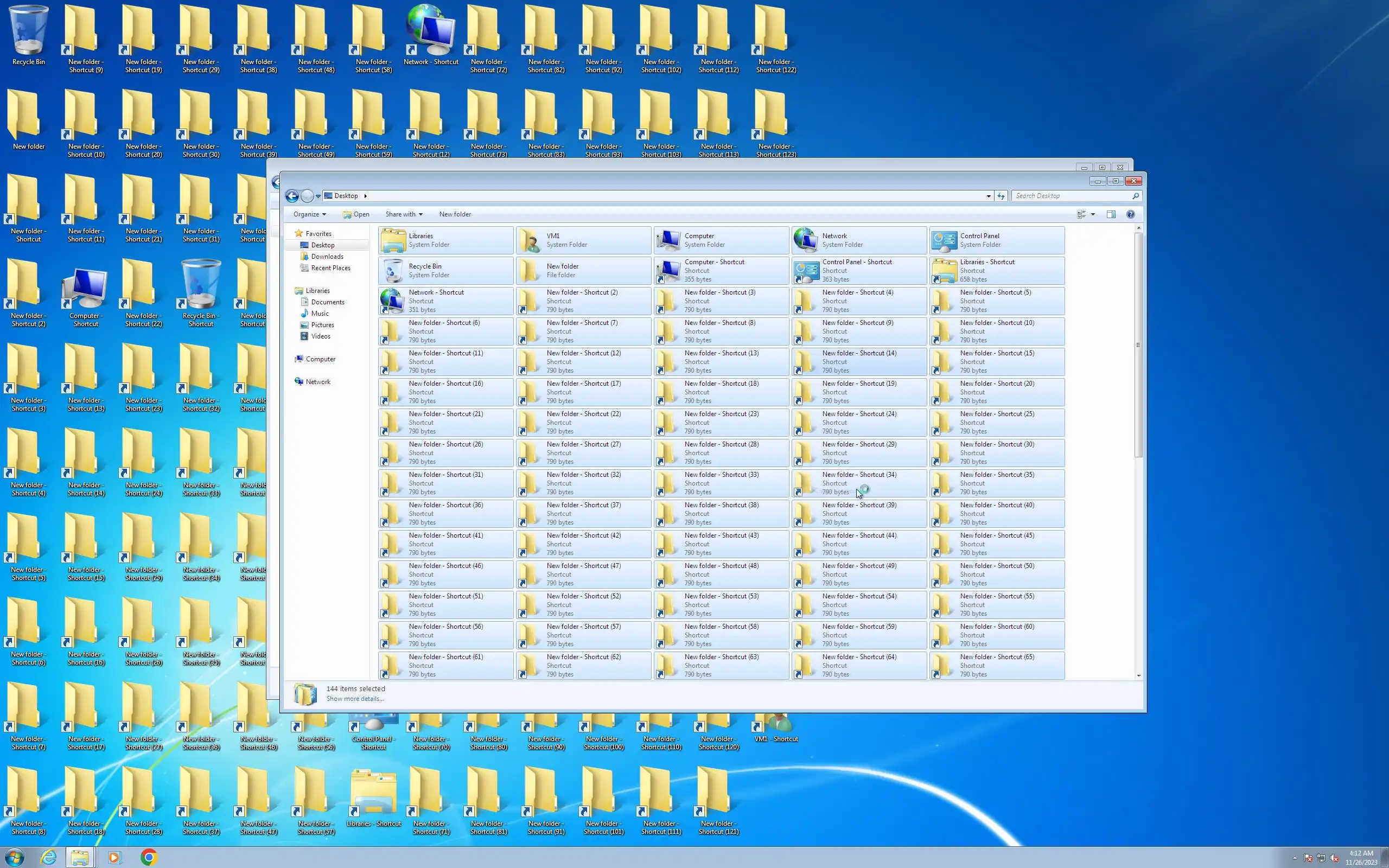
Task: Open the Help question mark icon
Action: [x=1130, y=214]
